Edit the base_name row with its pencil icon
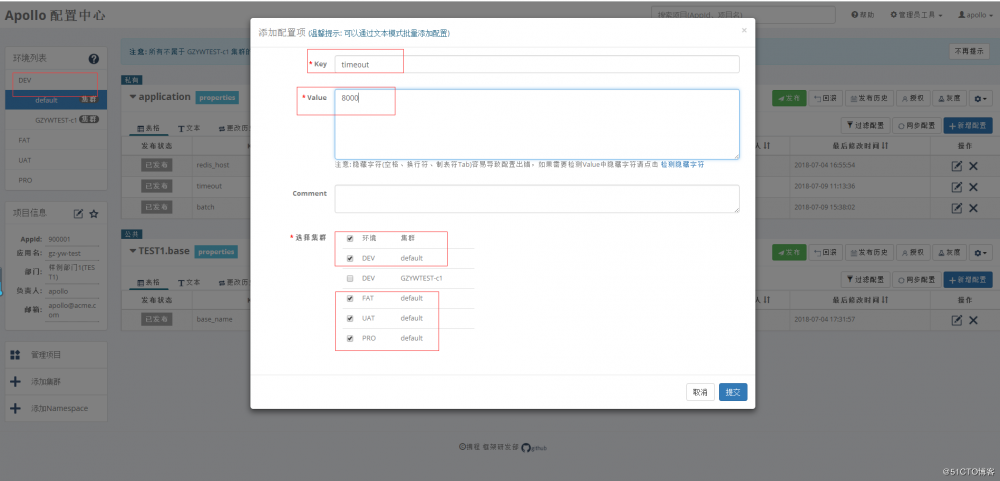This screenshot has height=481, width=1000. (957, 320)
